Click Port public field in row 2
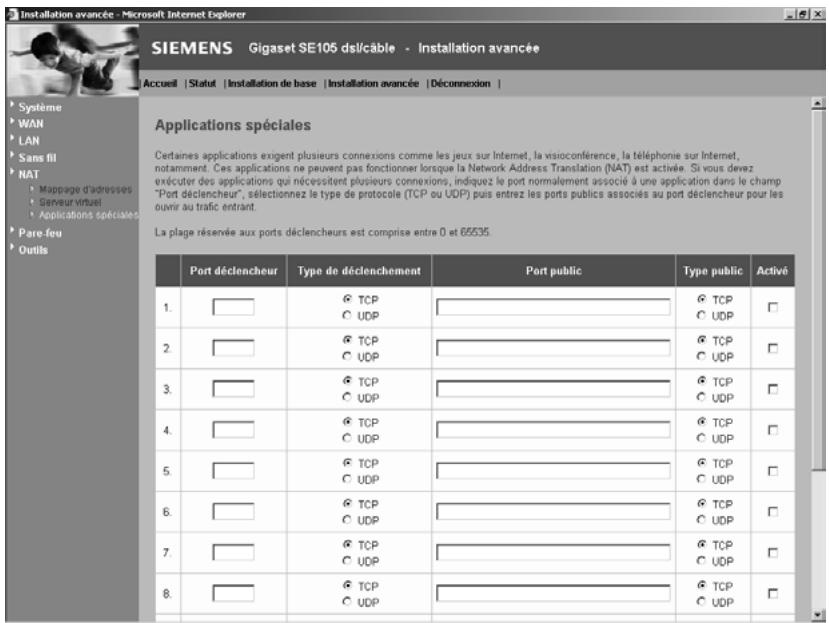This screenshot has width=829, height=623. click(x=553, y=348)
